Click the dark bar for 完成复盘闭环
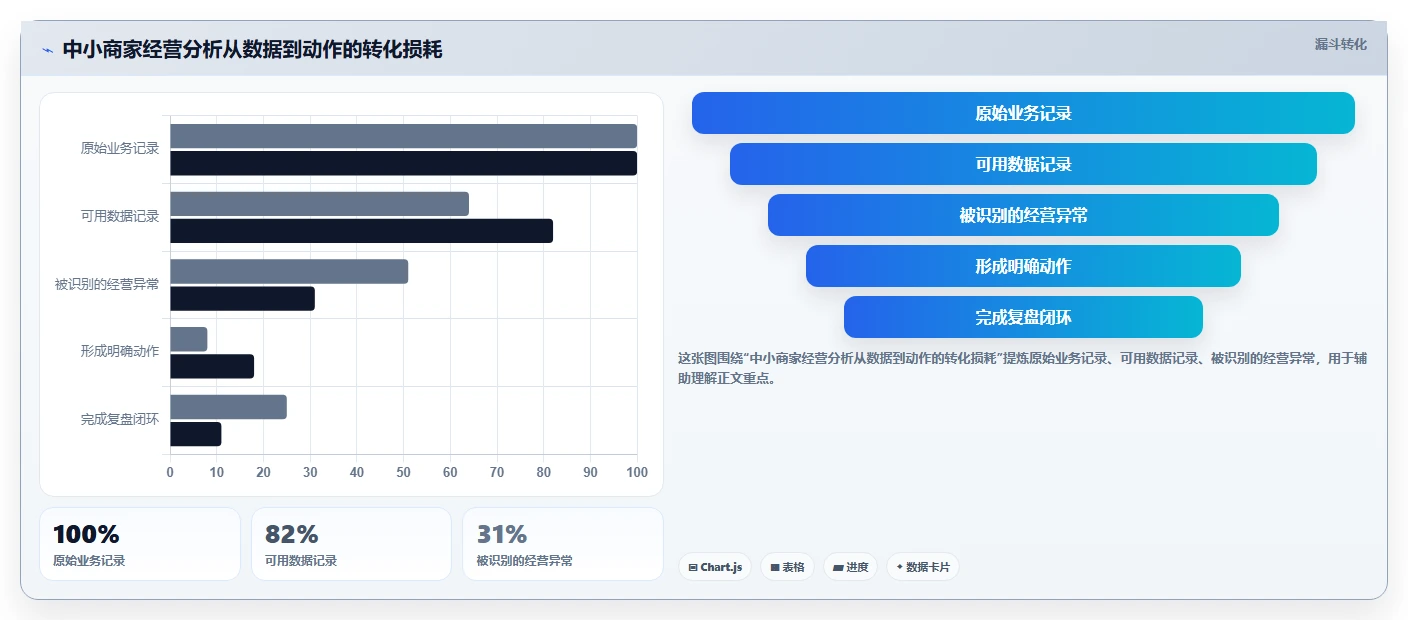Viewport: 1408px width, 620px height. click(x=195, y=434)
